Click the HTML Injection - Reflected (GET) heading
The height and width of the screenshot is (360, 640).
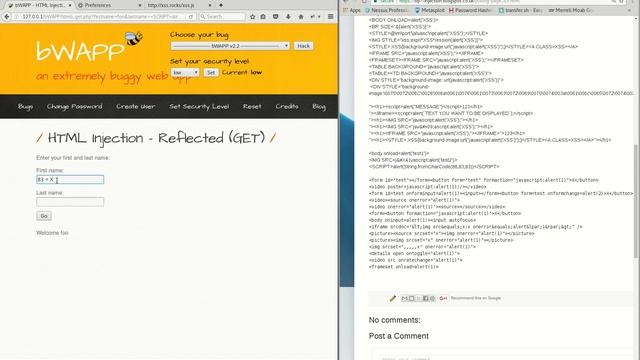[156, 138]
